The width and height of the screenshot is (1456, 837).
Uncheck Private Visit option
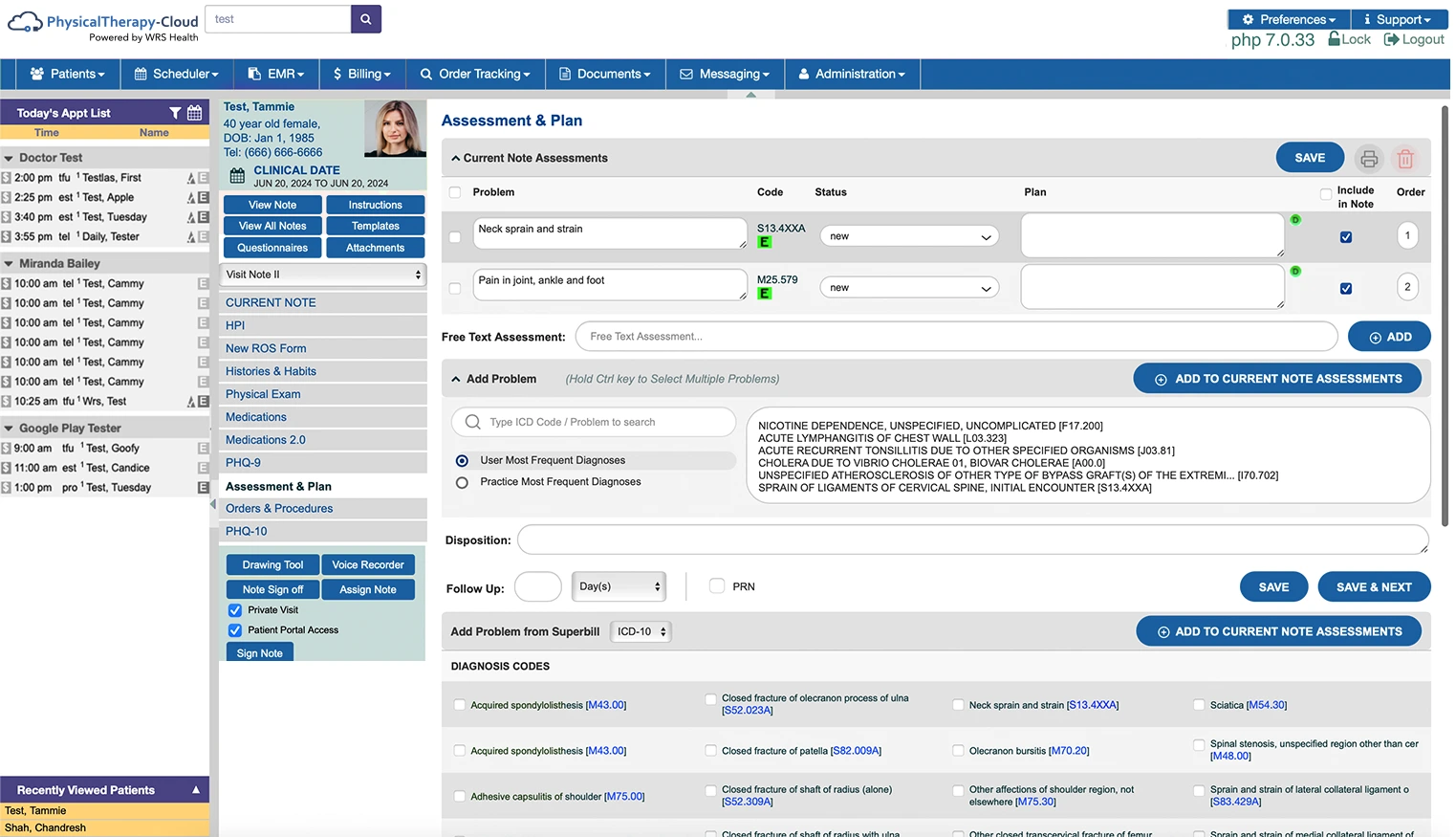coord(234,609)
